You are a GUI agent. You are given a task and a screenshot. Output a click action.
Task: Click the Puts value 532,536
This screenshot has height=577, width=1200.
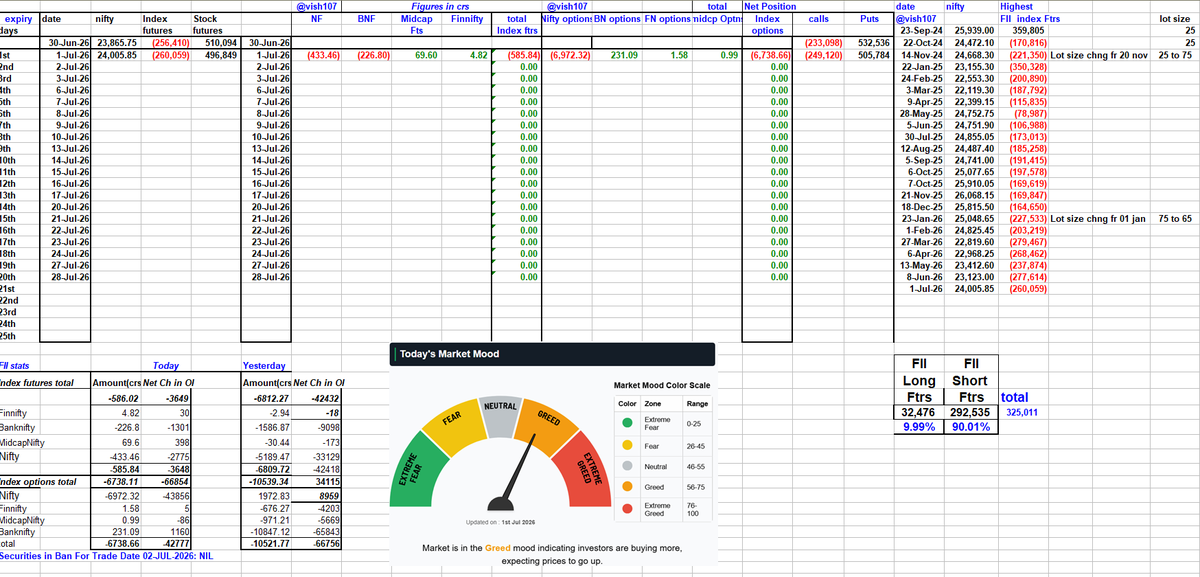pyautogui.click(x=872, y=43)
